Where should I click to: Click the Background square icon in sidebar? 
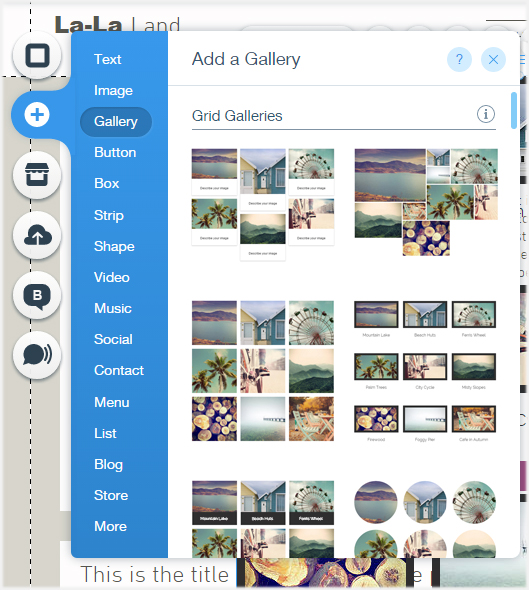tap(37, 55)
